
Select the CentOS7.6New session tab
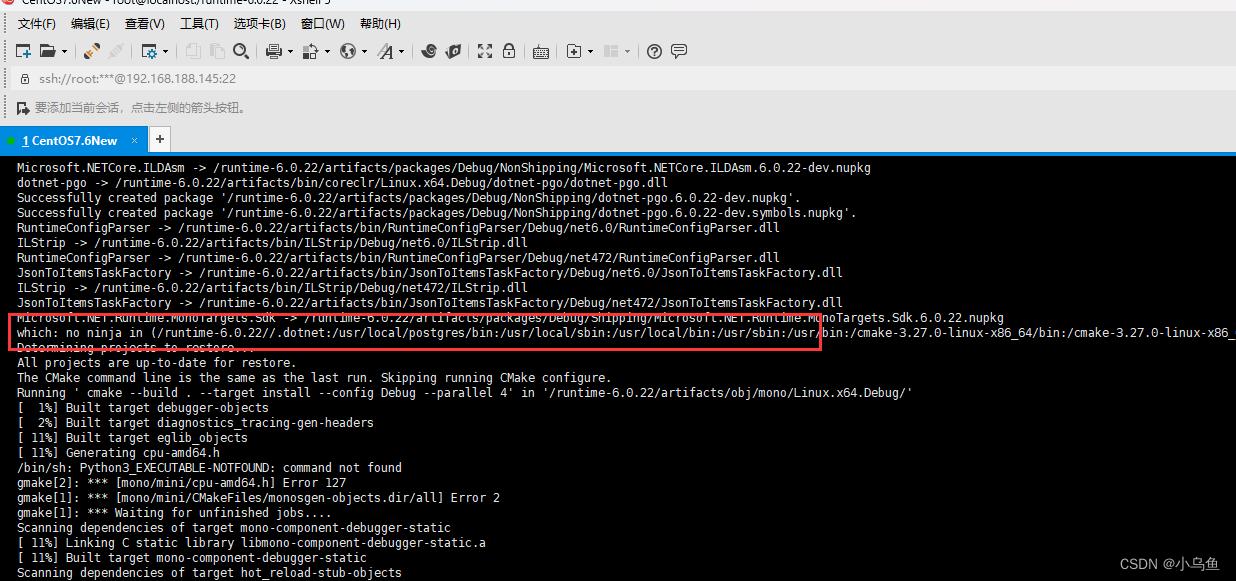(70, 140)
